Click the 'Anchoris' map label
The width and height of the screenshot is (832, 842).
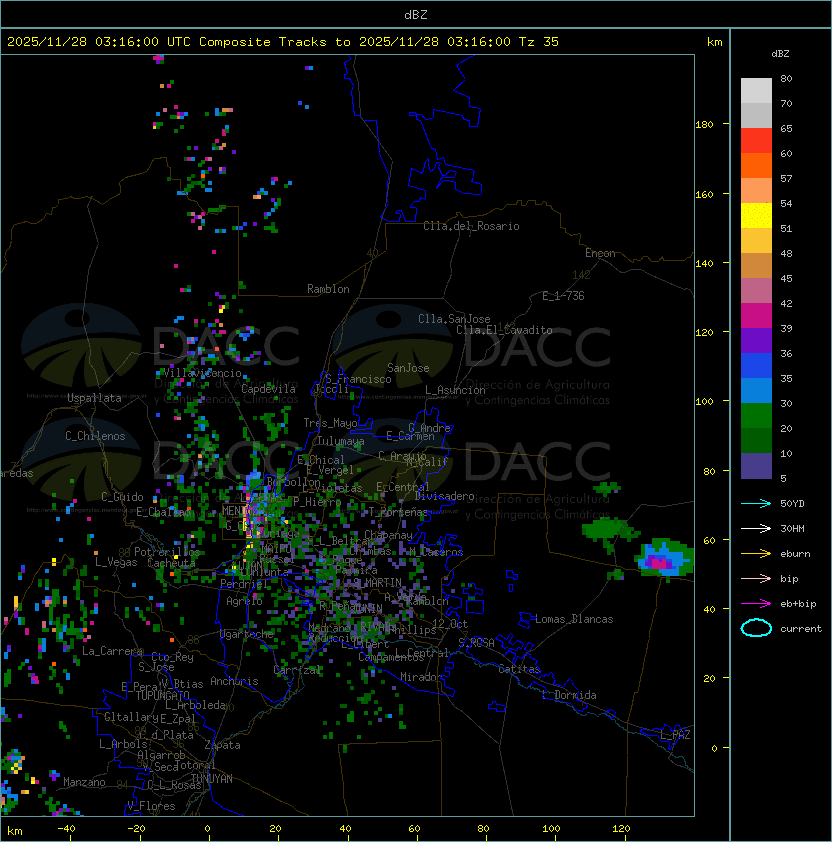pos(234,681)
